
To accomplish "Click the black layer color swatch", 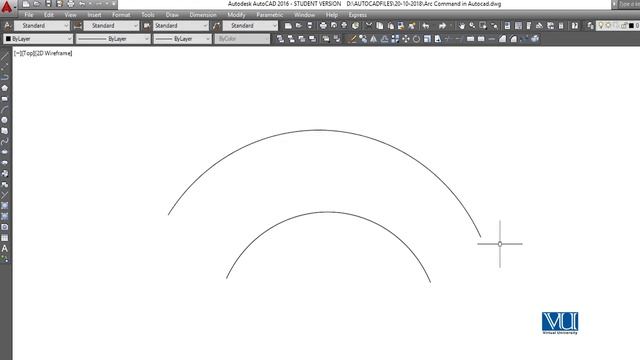I will click(x=631, y=26).
